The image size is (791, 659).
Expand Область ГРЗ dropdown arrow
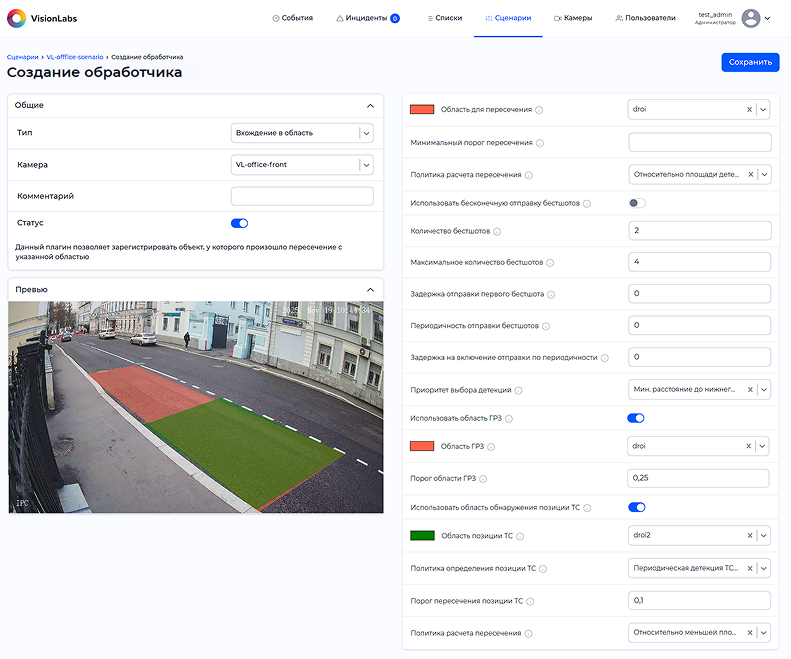tap(762, 446)
